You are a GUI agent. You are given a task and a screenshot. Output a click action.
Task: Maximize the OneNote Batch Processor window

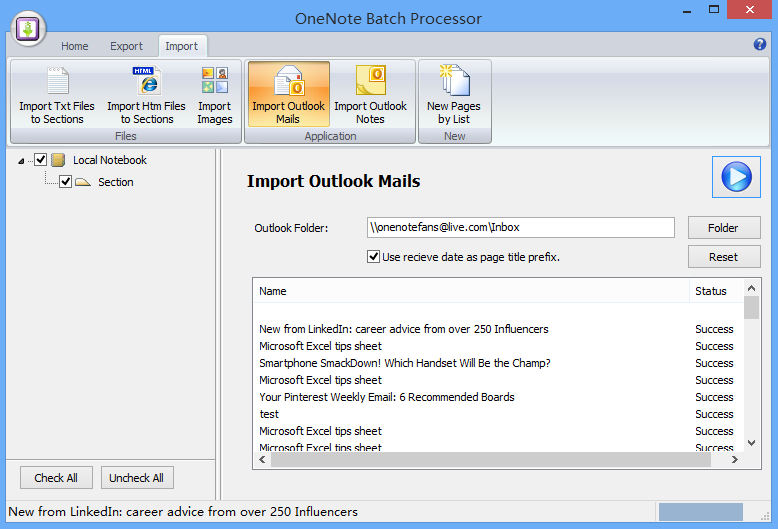(x=713, y=9)
